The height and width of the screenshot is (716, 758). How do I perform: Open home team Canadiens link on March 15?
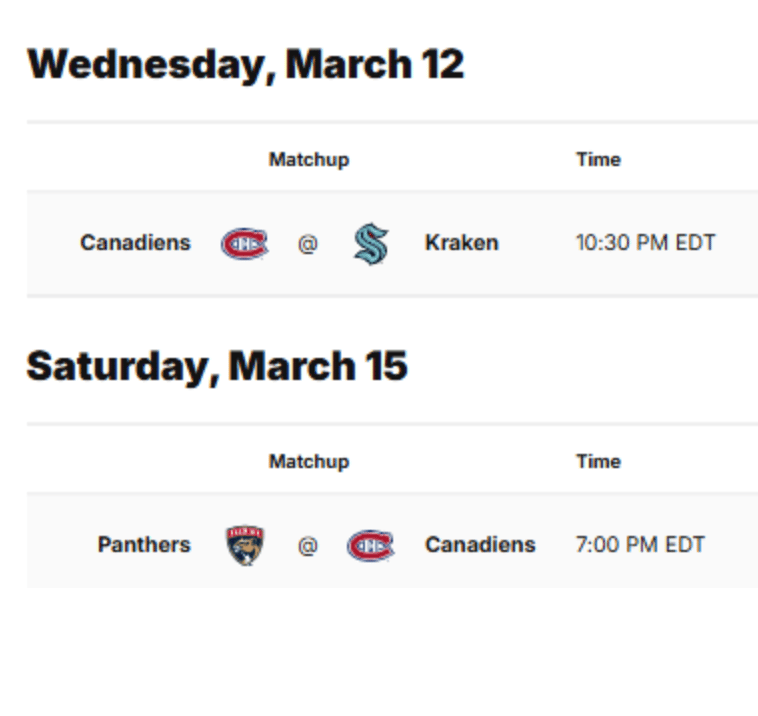tap(480, 545)
